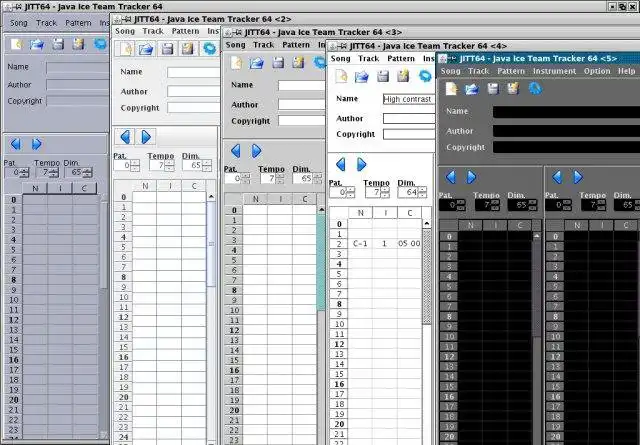
Task: Open the Track menu in window <4>
Action: point(369,58)
